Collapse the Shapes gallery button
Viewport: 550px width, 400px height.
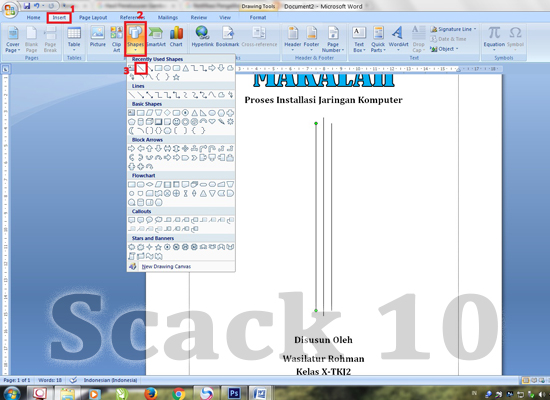pyautogui.click(x=135, y=39)
